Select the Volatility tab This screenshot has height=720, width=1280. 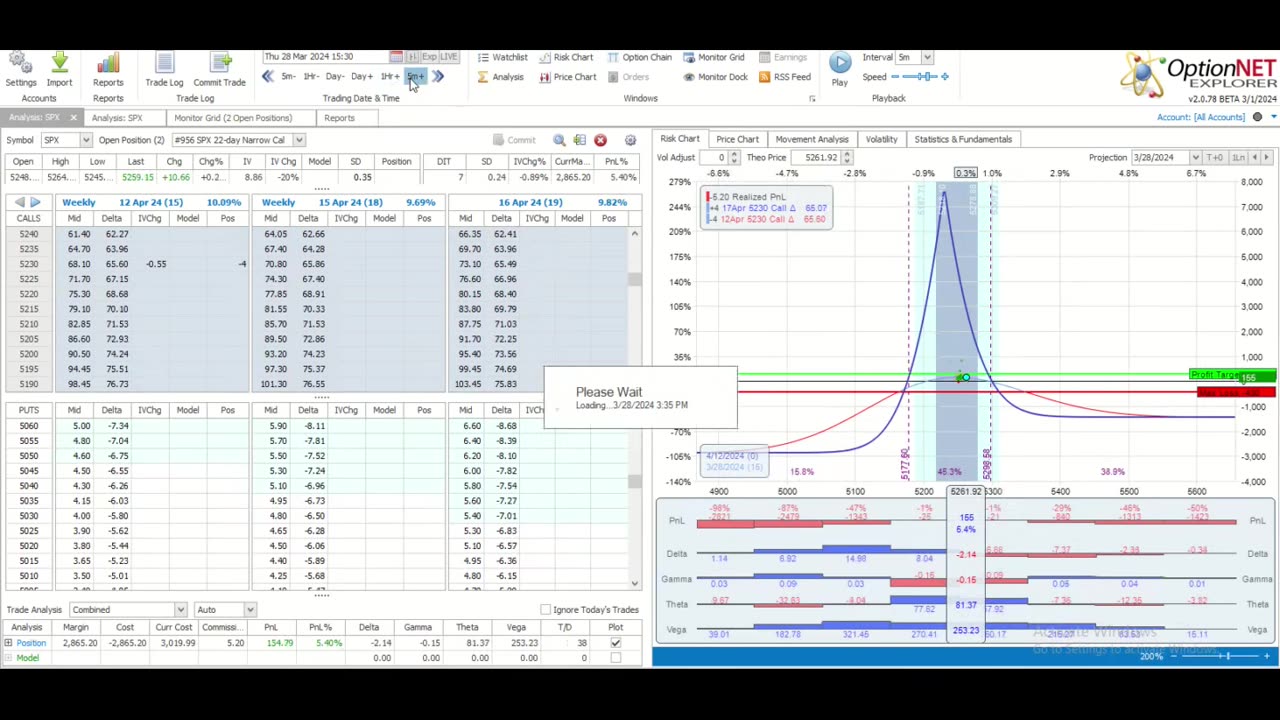(881, 139)
